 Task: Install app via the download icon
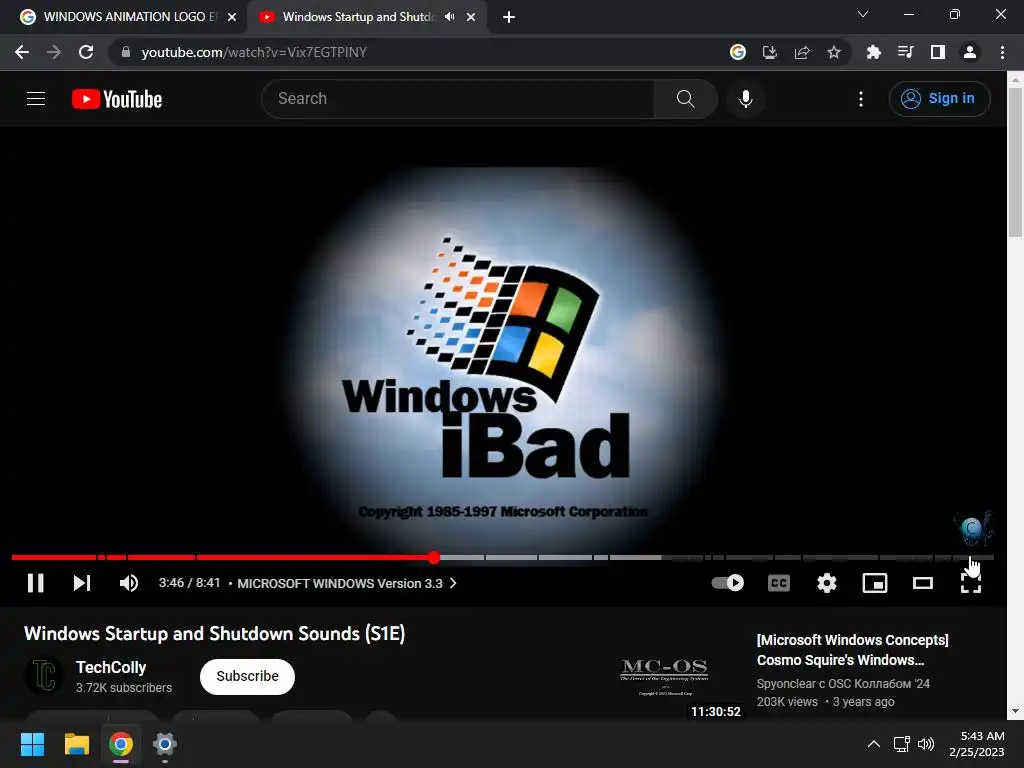click(770, 52)
